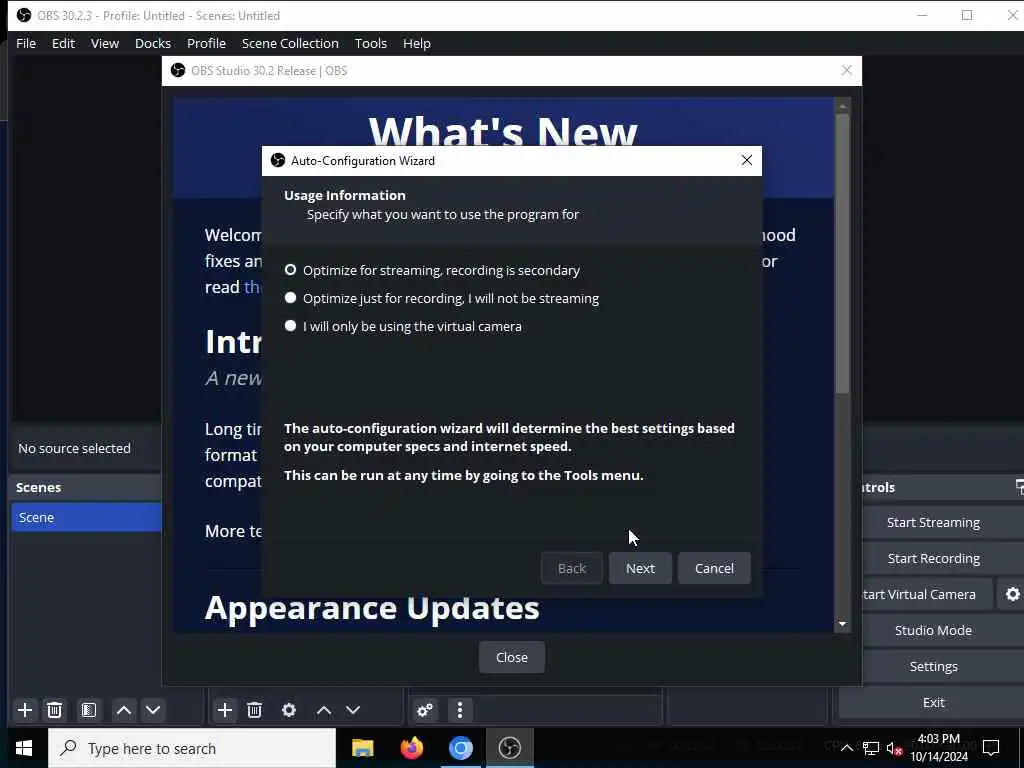Screen dimensions: 1024x768
Task: Close the Auto-Configuration Wizard dialog with X
Action: pyautogui.click(x=746, y=161)
